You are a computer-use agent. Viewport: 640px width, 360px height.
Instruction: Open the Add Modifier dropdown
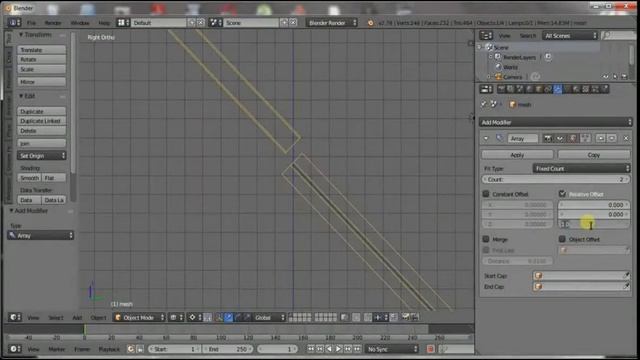click(556, 122)
